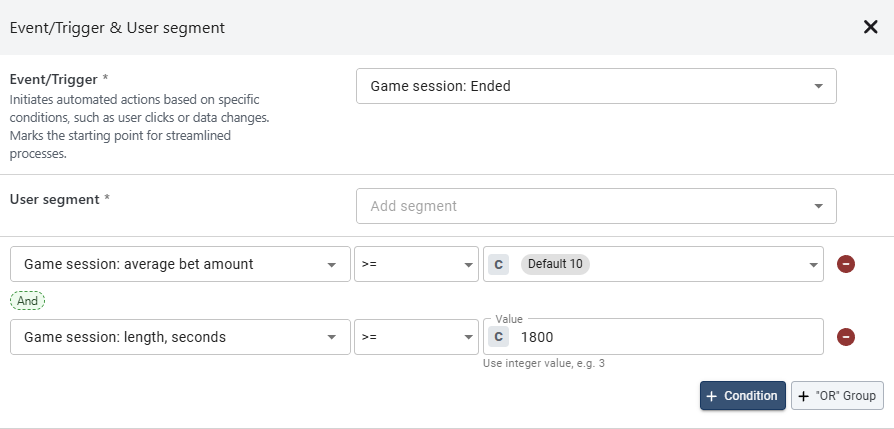Click the Event/Trigger dropdown caret arrow
894x429 pixels.
point(818,86)
